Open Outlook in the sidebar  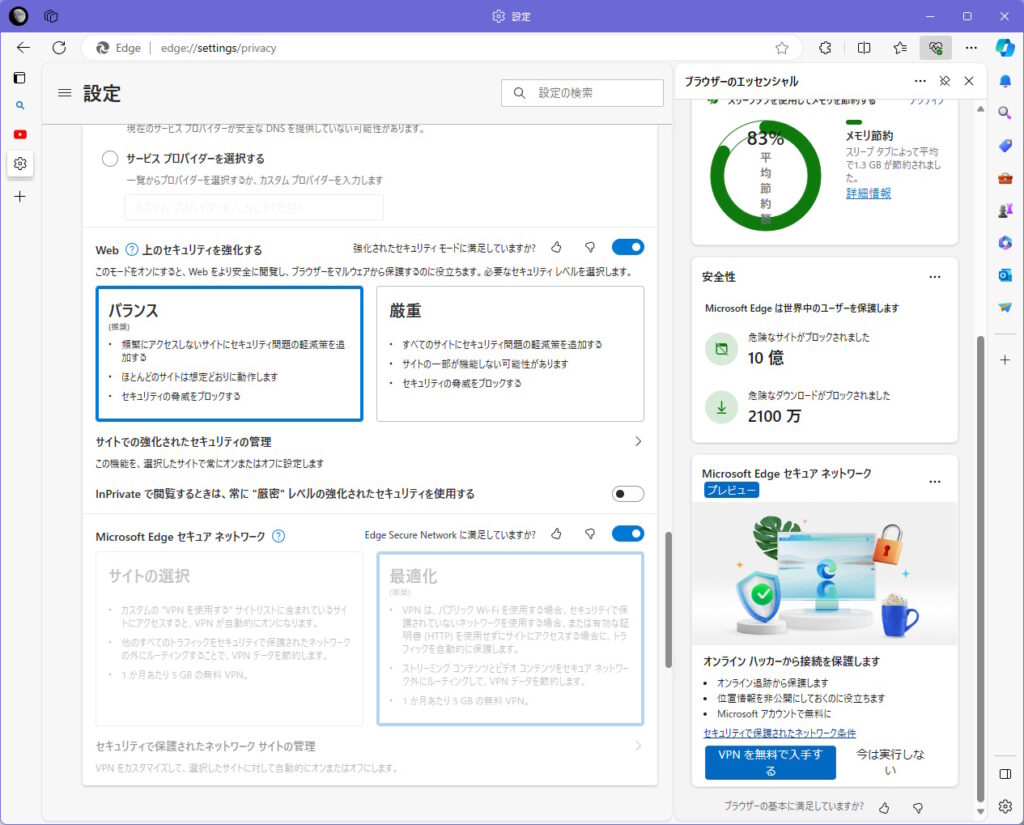pyautogui.click(x=1005, y=275)
